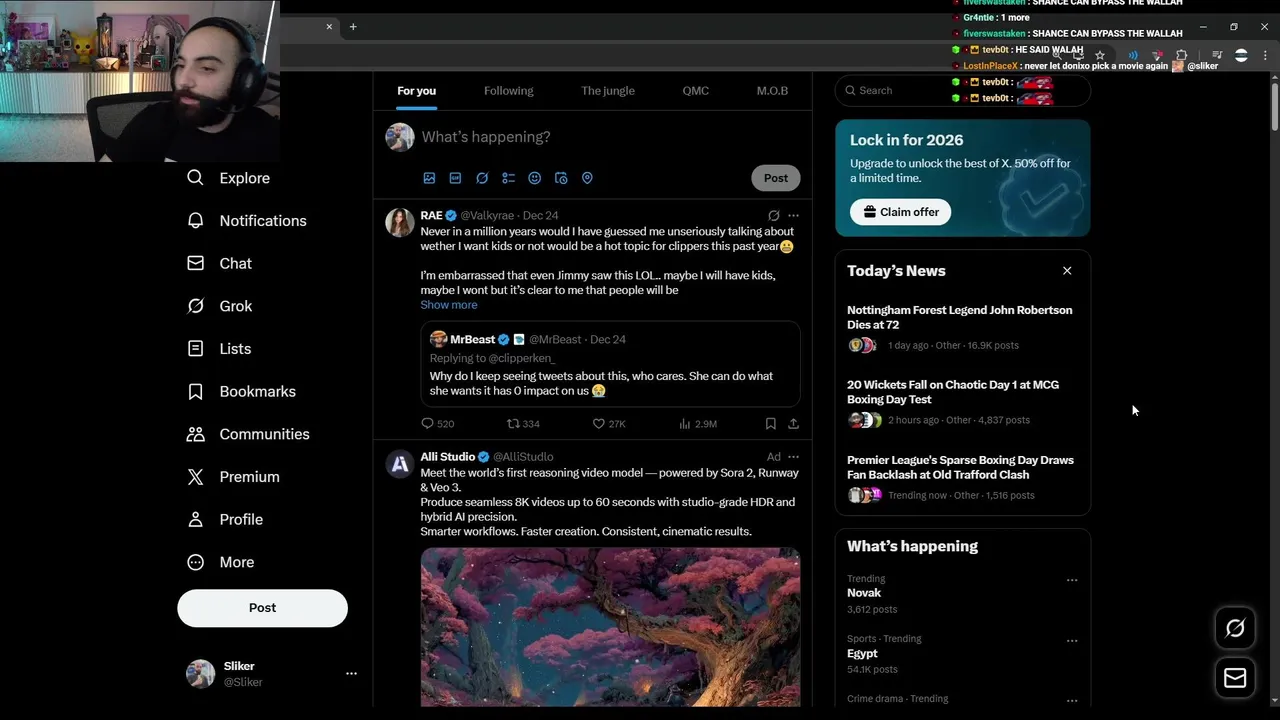
Task: Open Profile in the sidebar
Action: [x=225, y=520]
